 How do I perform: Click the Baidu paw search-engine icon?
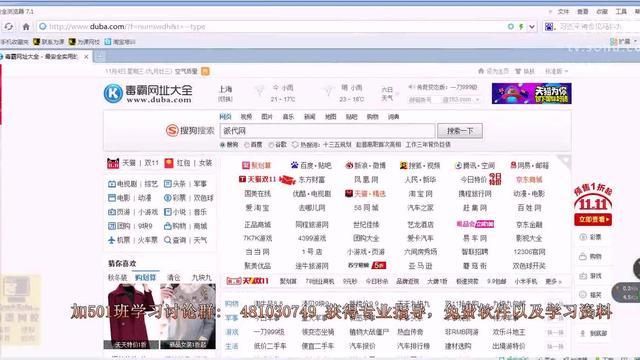[x=549, y=27]
